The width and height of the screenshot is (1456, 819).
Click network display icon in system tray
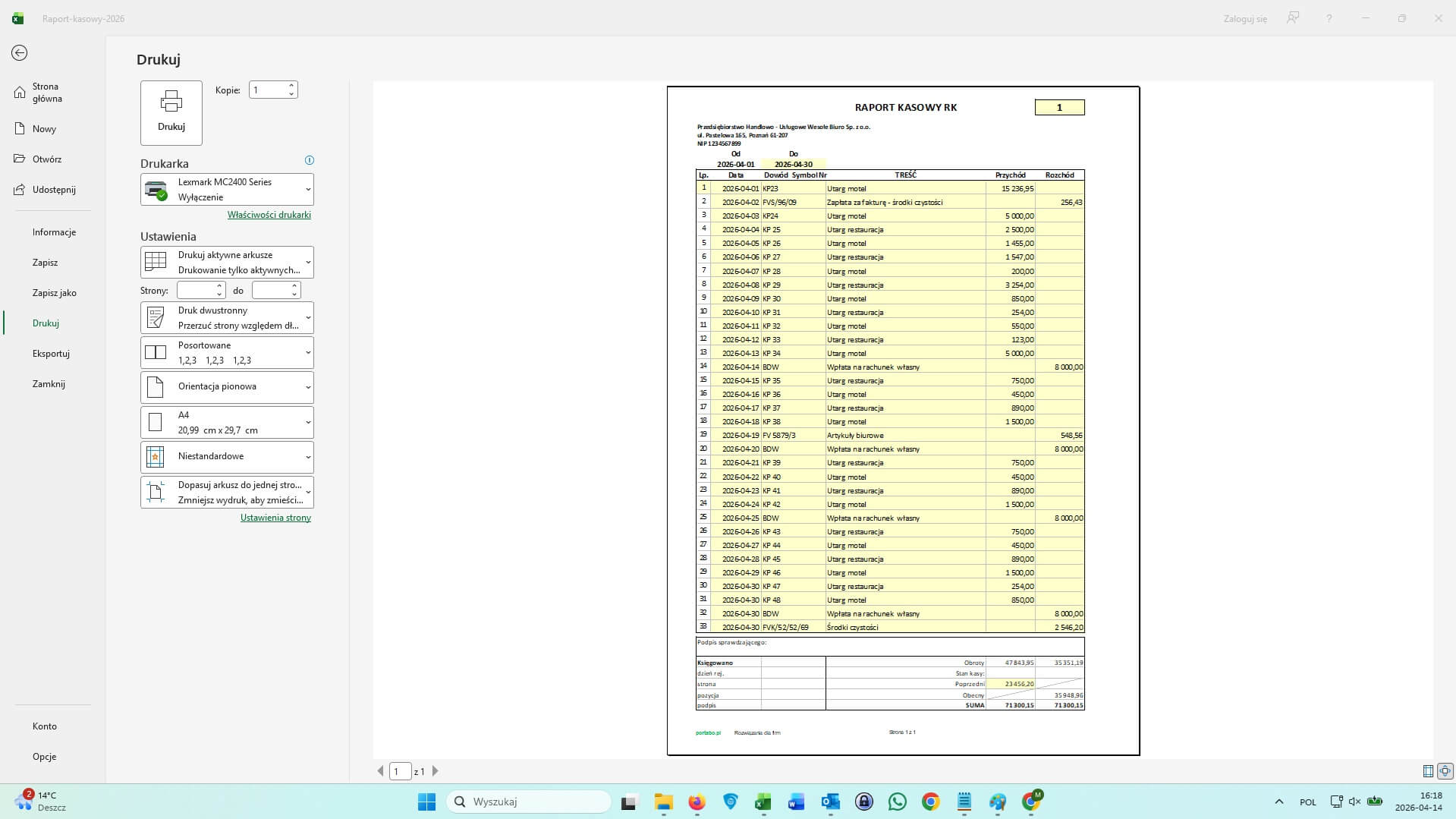tap(1337, 802)
